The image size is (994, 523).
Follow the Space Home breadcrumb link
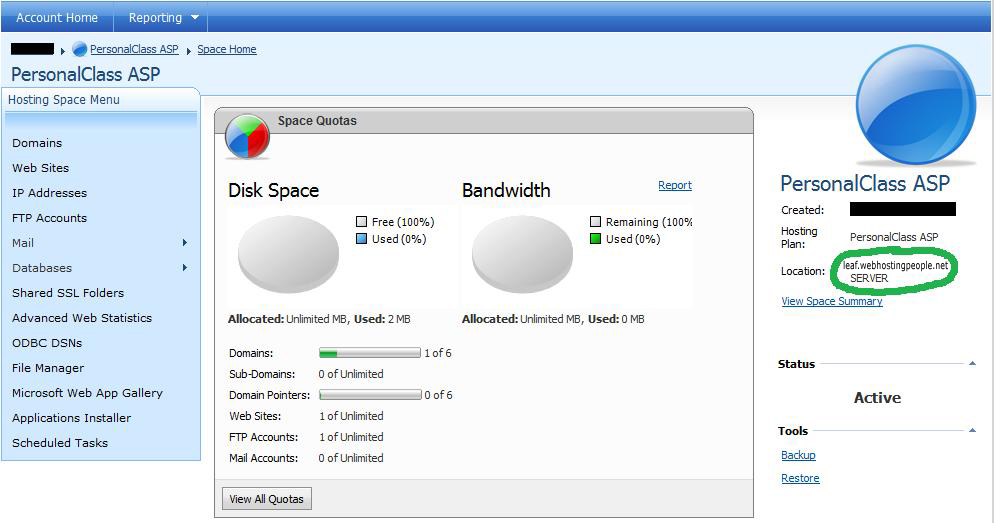click(227, 49)
